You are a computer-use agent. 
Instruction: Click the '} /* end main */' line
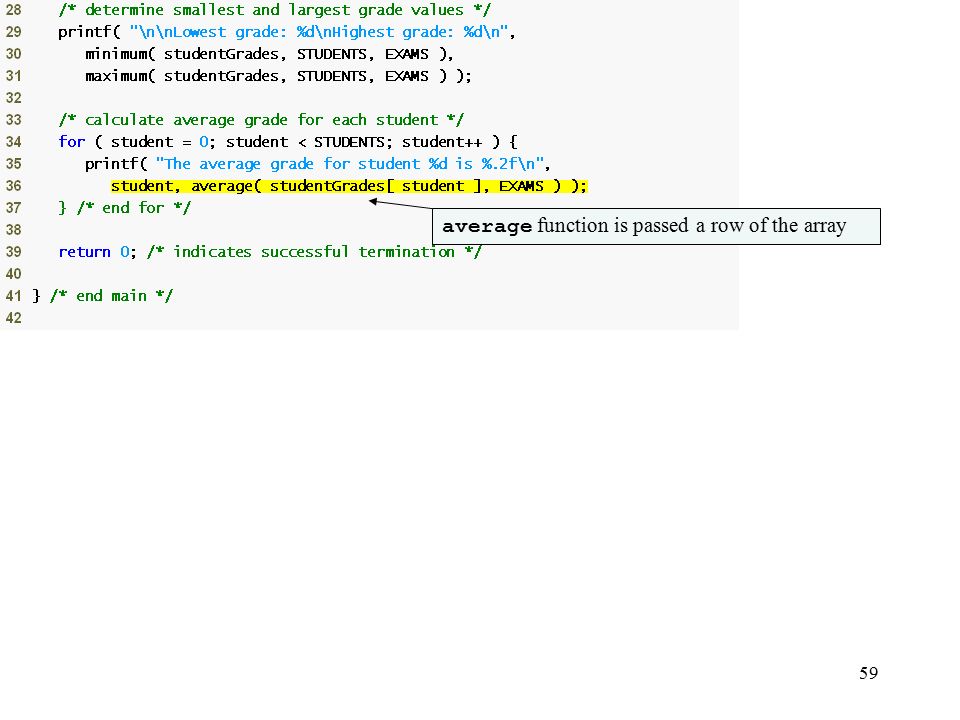tap(102, 296)
